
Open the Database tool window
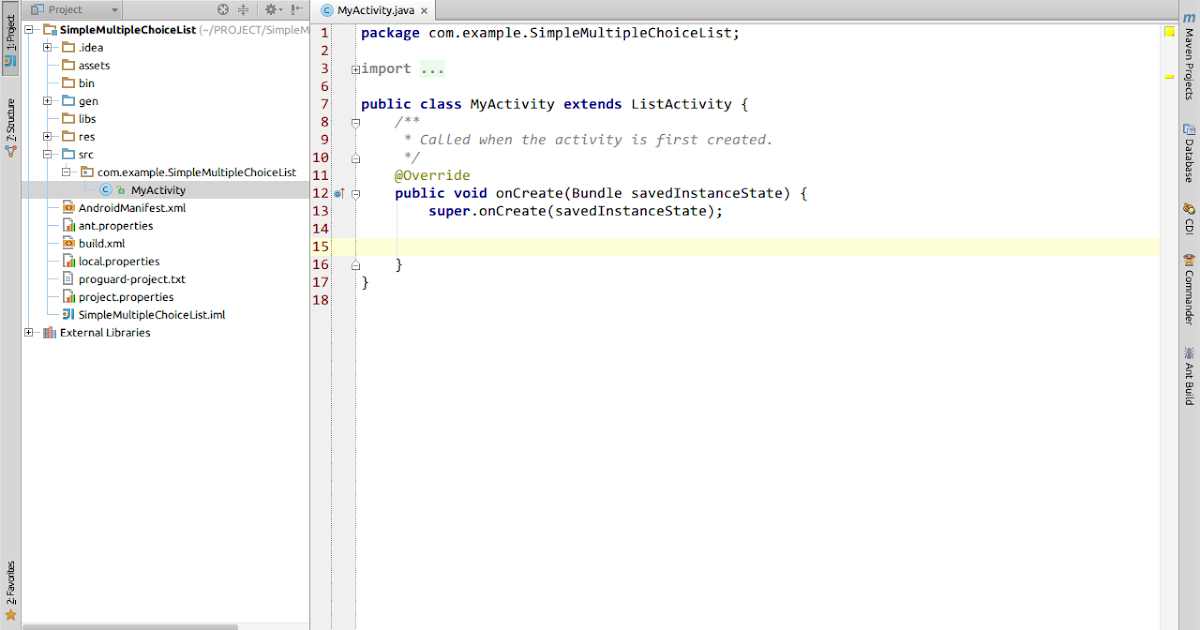[1189, 152]
